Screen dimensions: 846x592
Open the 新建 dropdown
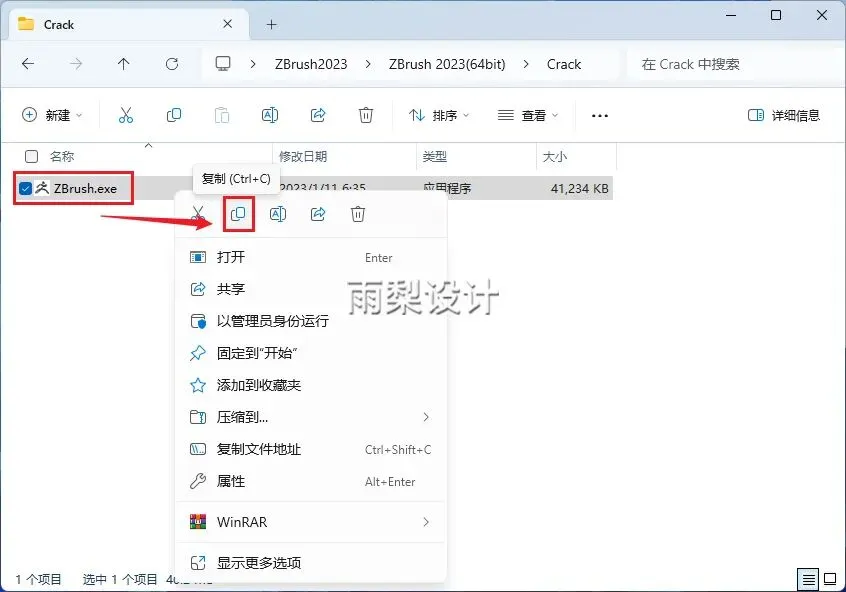52,115
